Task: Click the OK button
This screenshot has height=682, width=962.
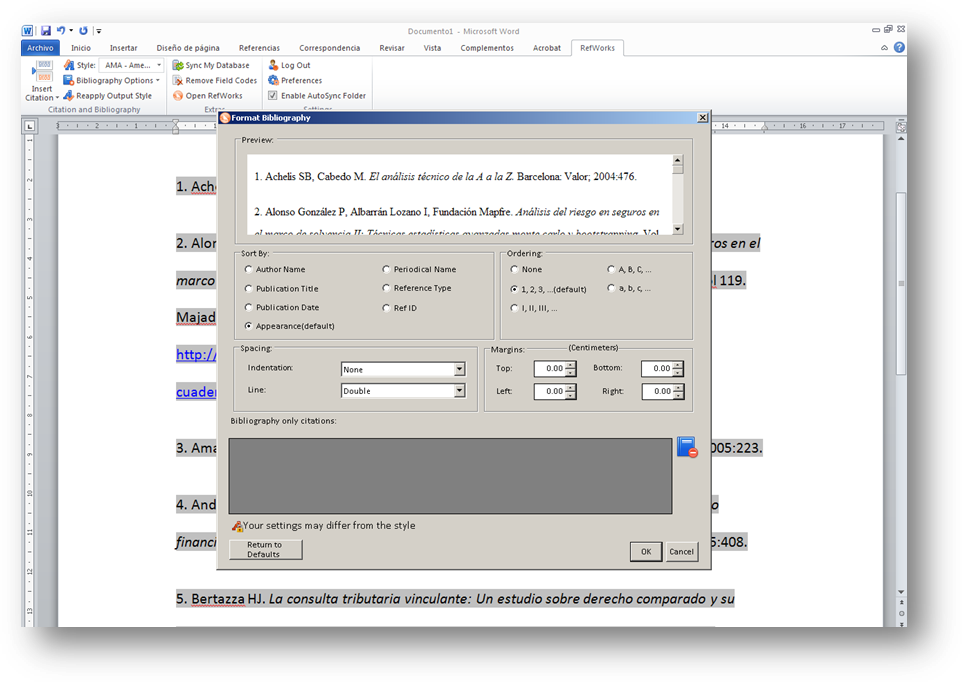Action: click(x=646, y=551)
